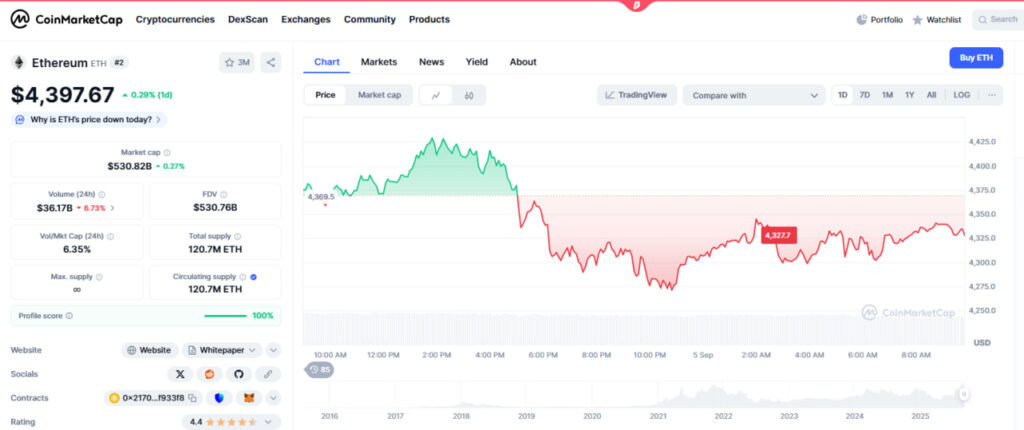Open info icon beside Vol/Mkt Cap (24h)

pyautogui.click(x=110, y=236)
